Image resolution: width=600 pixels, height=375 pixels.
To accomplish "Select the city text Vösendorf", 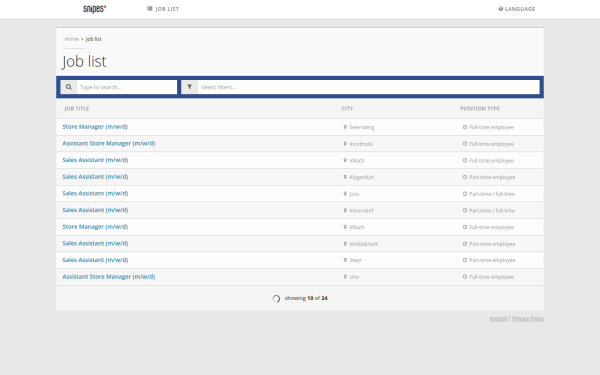I will coord(362,211).
